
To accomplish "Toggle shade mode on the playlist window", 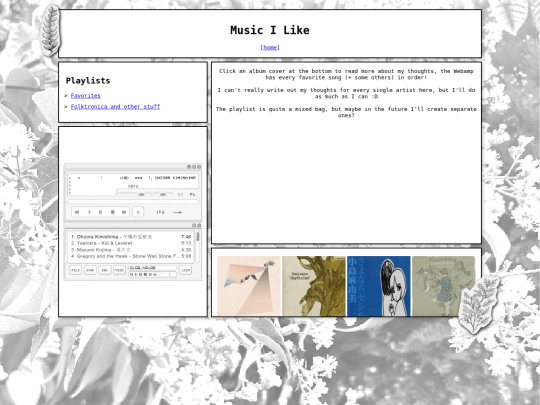I will coord(194,225).
